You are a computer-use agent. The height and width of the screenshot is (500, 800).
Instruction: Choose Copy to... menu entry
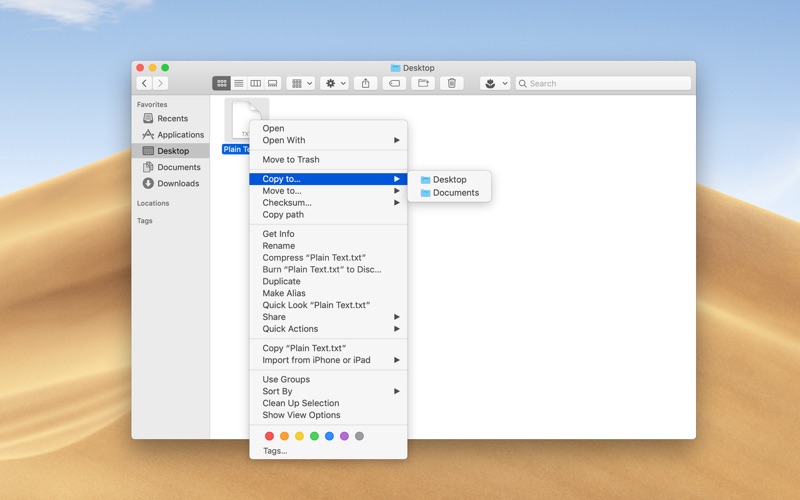point(328,179)
